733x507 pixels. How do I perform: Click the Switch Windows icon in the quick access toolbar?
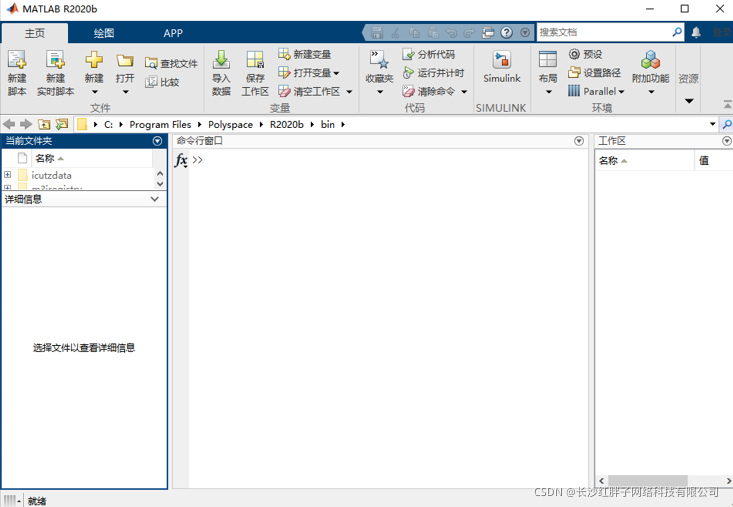[x=488, y=32]
